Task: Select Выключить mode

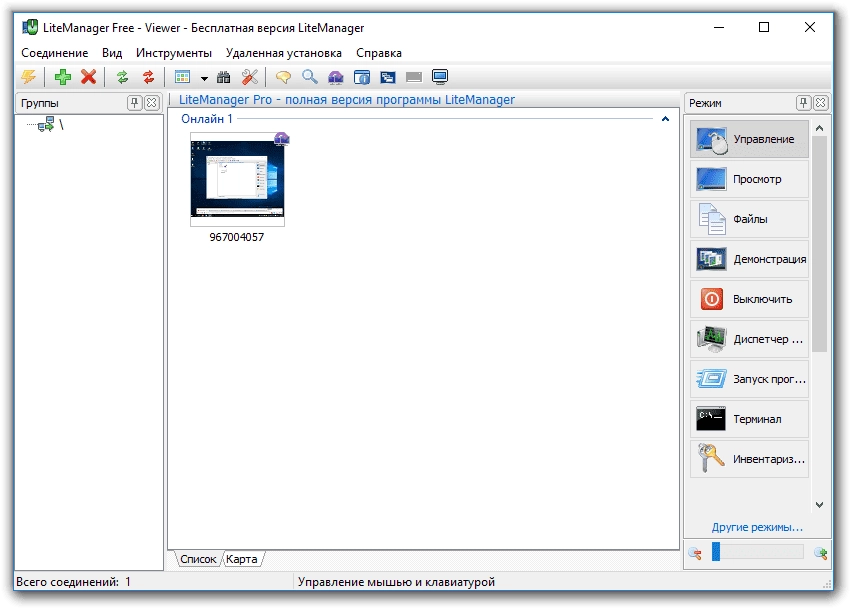Action: [749, 299]
